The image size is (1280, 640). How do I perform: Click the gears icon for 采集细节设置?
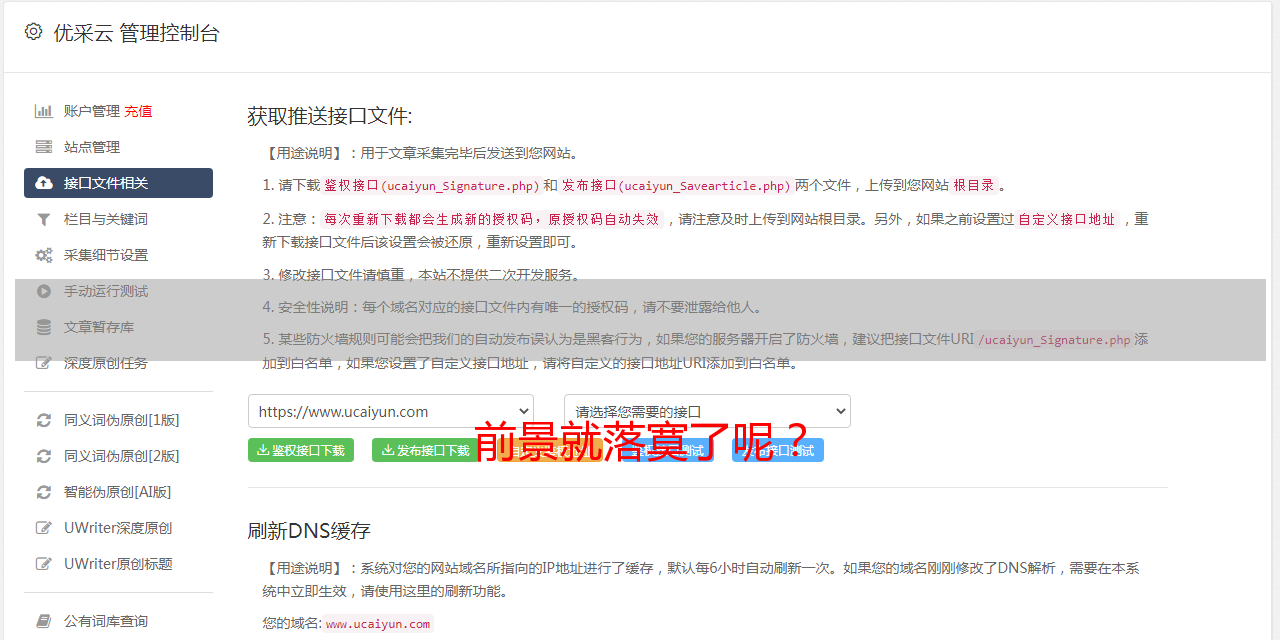44,255
